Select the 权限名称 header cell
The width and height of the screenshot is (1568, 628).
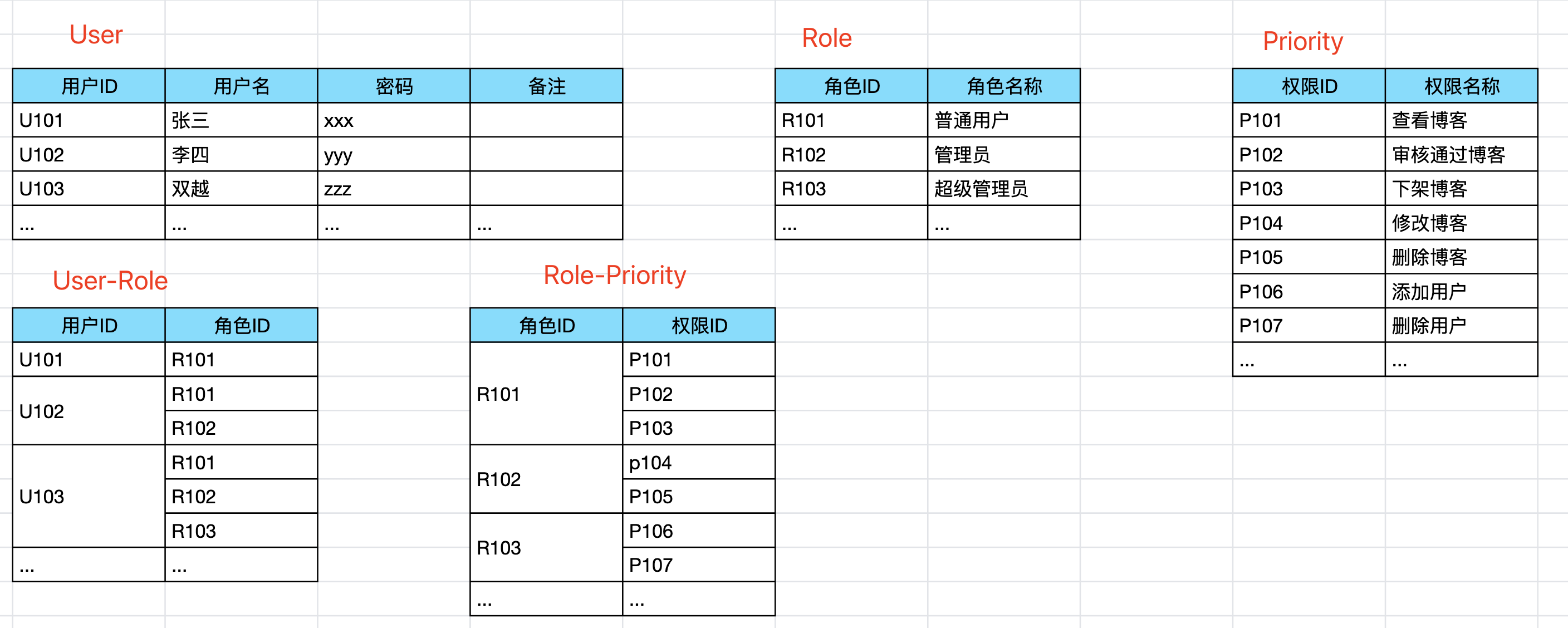[x=1461, y=86]
